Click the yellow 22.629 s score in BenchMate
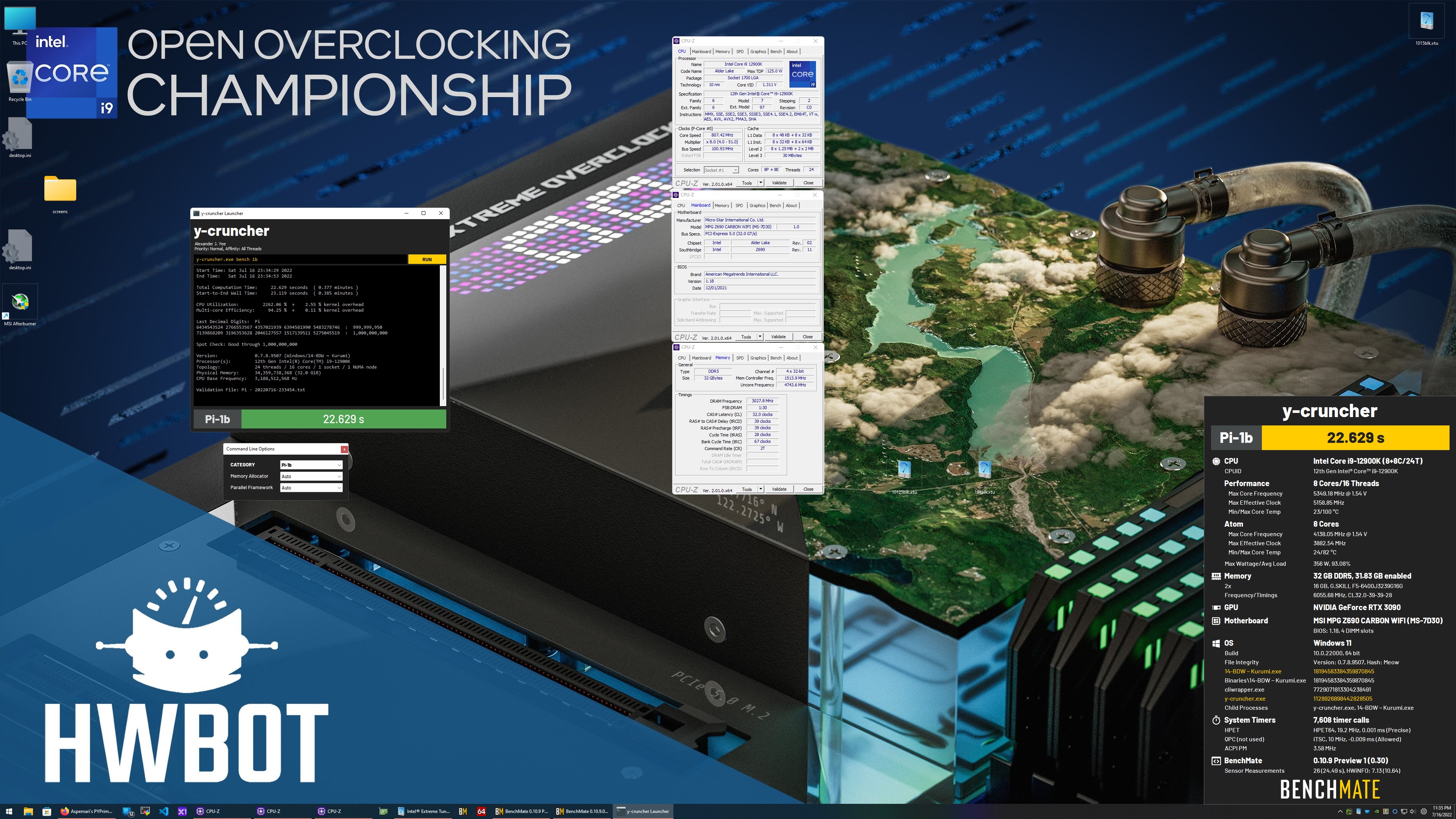The image size is (1456, 819). [1356, 438]
